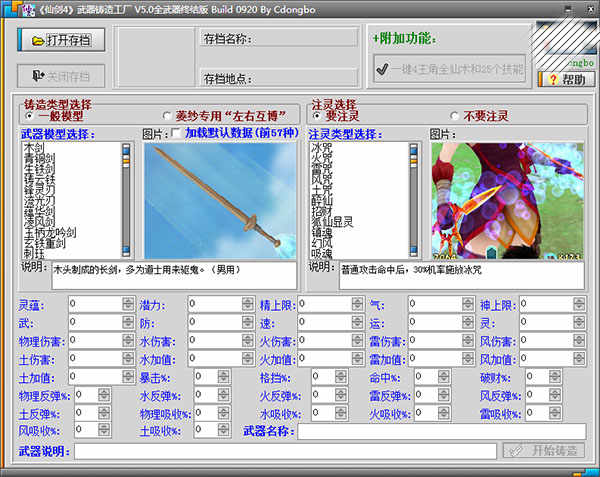Click the 武器说明 text field
The image size is (600, 477).
click(x=285, y=451)
